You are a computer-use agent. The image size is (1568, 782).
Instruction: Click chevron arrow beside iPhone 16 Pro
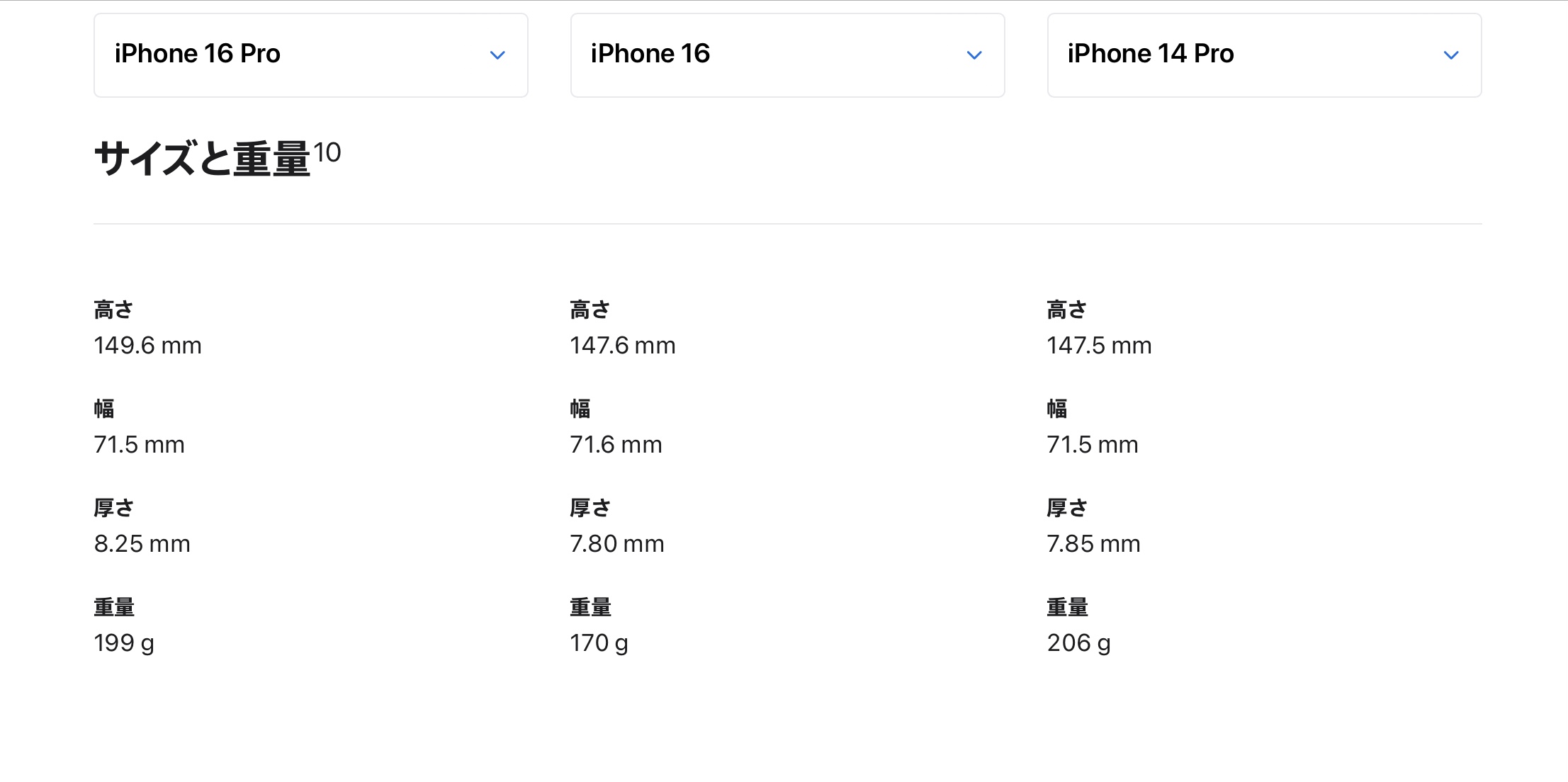coord(497,55)
